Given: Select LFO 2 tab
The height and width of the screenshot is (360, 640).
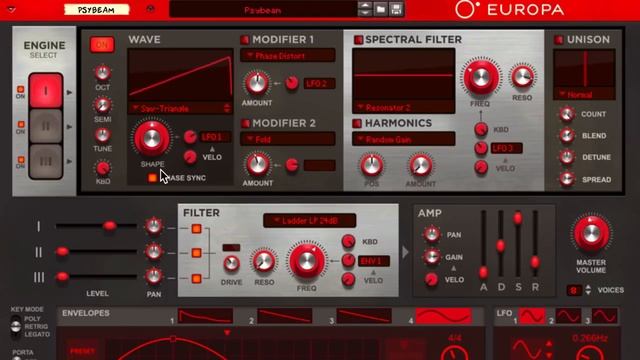Looking at the screenshot, I should point(568,316).
